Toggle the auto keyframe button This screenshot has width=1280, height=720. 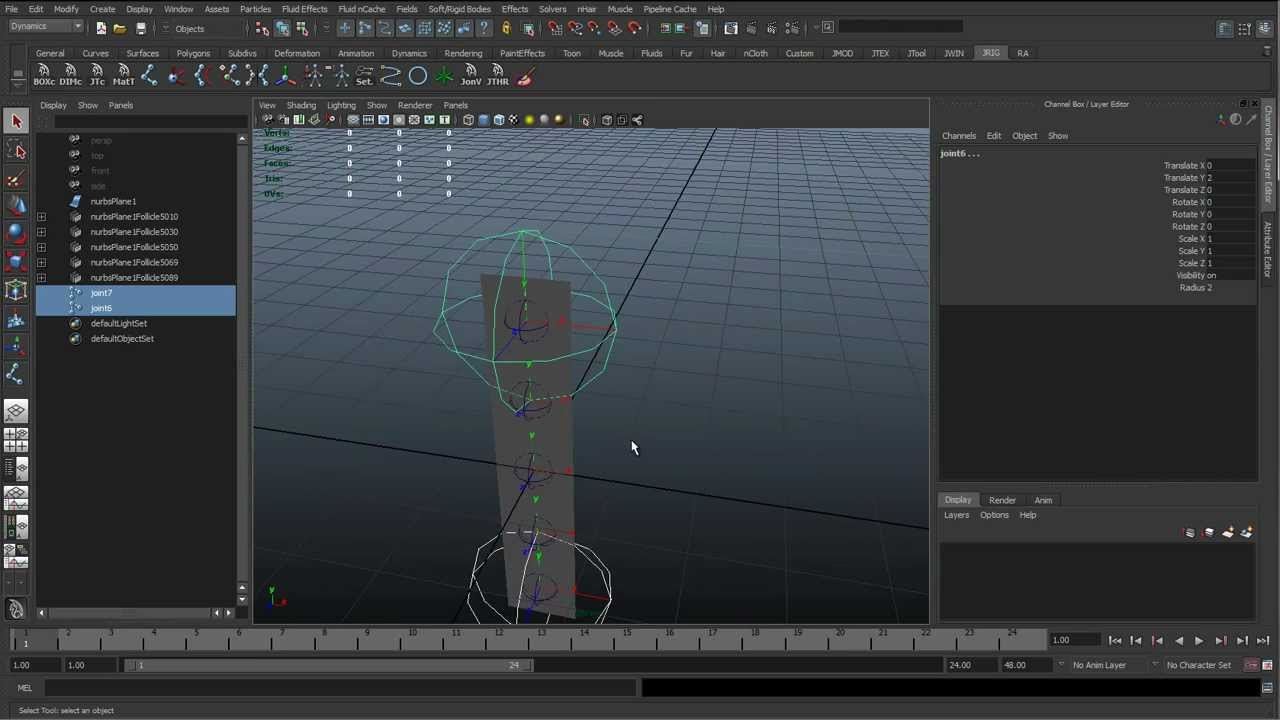click(1251, 665)
